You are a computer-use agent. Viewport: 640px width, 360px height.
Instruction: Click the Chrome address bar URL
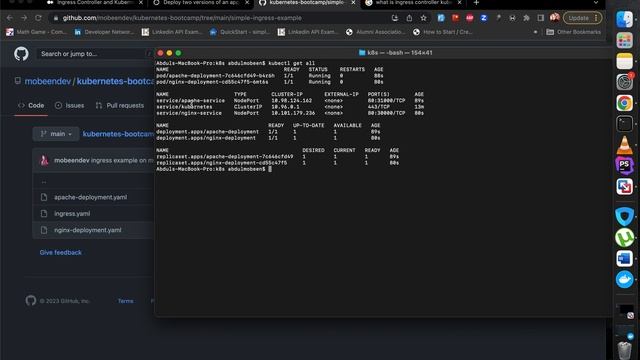point(182,18)
